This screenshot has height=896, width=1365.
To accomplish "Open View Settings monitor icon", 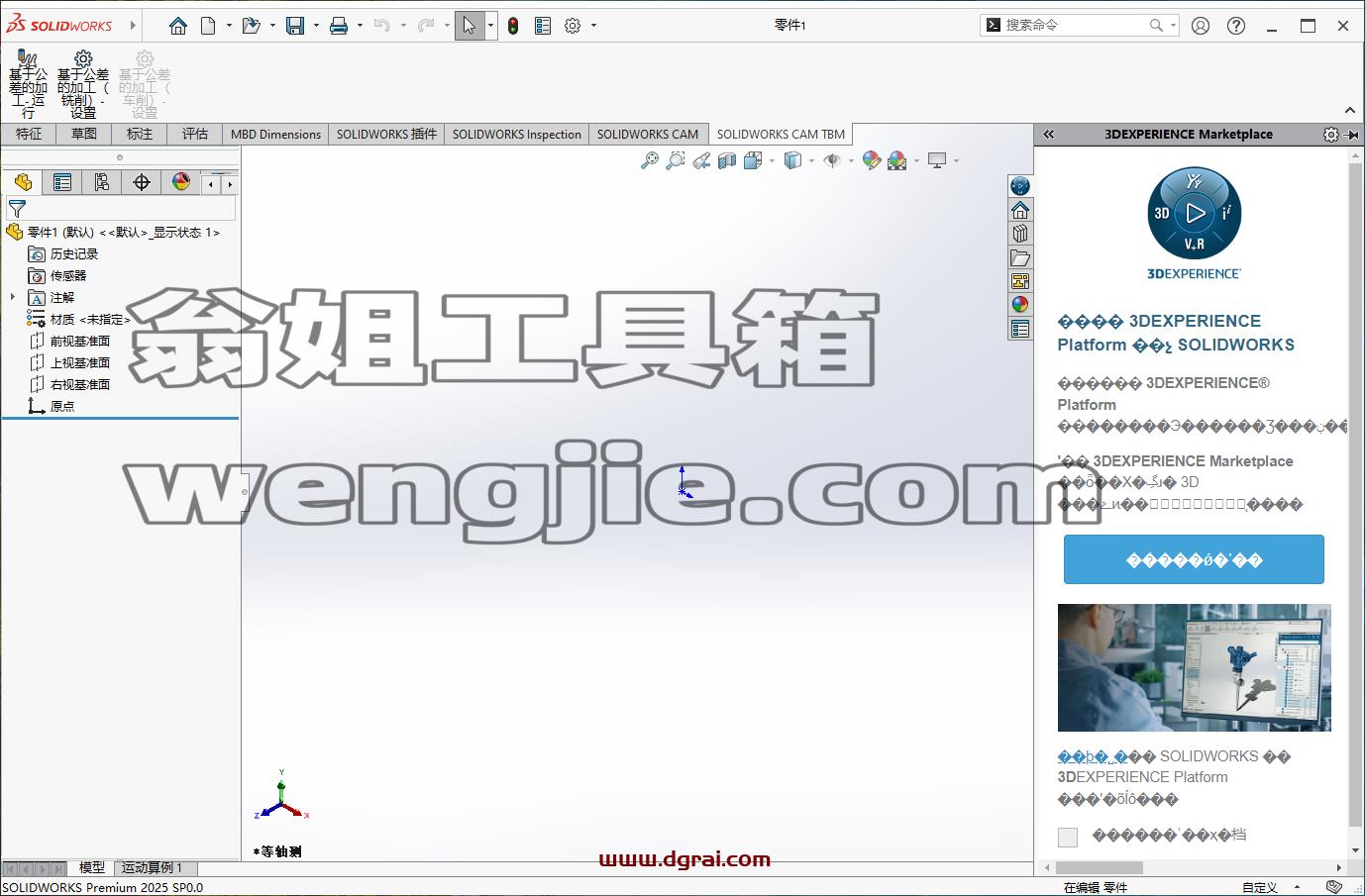I will point(937,160).
